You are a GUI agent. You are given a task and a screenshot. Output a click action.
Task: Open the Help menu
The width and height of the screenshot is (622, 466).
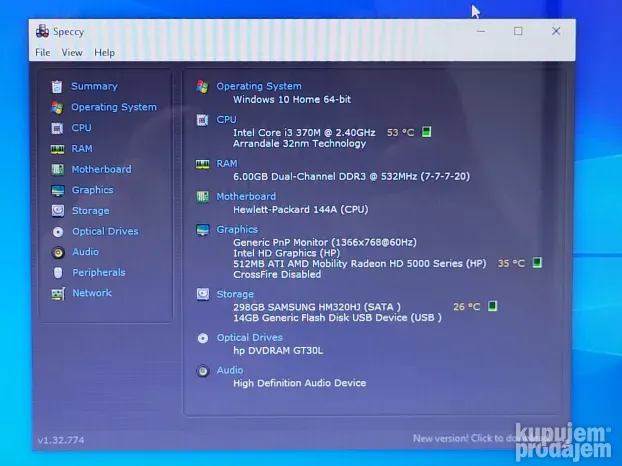104,53
